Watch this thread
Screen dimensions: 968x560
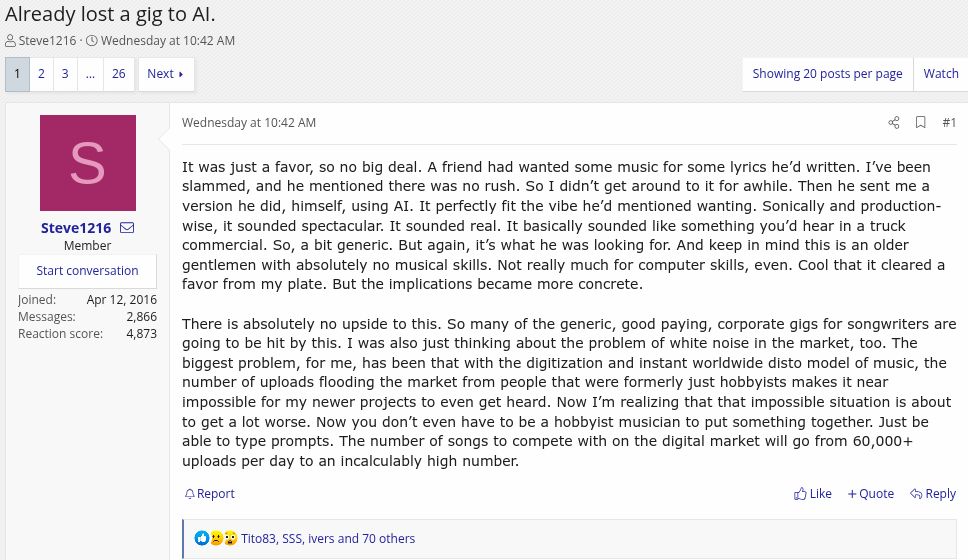point(940,74)
